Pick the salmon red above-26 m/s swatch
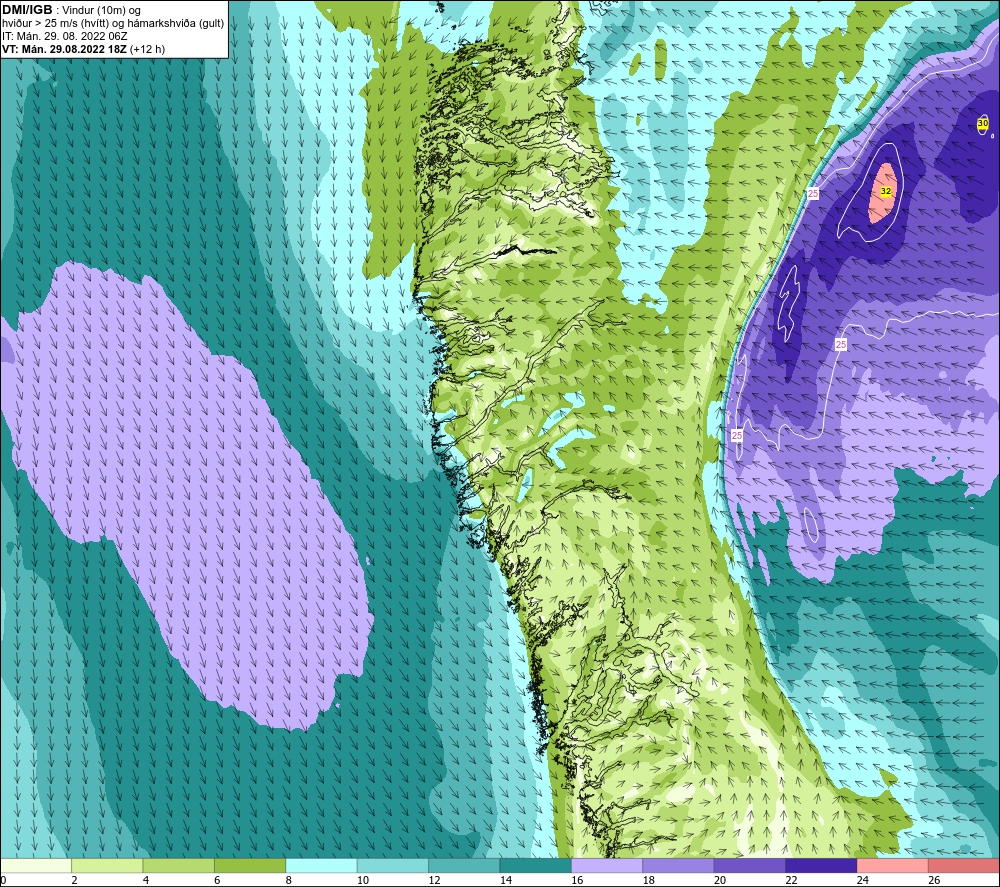1000x887 pixels. [x=964, y=865]
